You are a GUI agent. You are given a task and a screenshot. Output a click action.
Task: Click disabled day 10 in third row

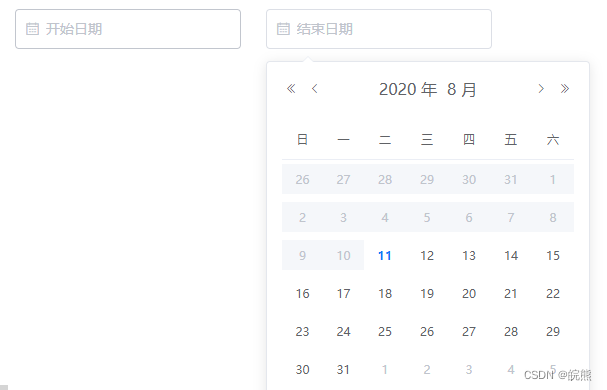click(x=343, y=256)
